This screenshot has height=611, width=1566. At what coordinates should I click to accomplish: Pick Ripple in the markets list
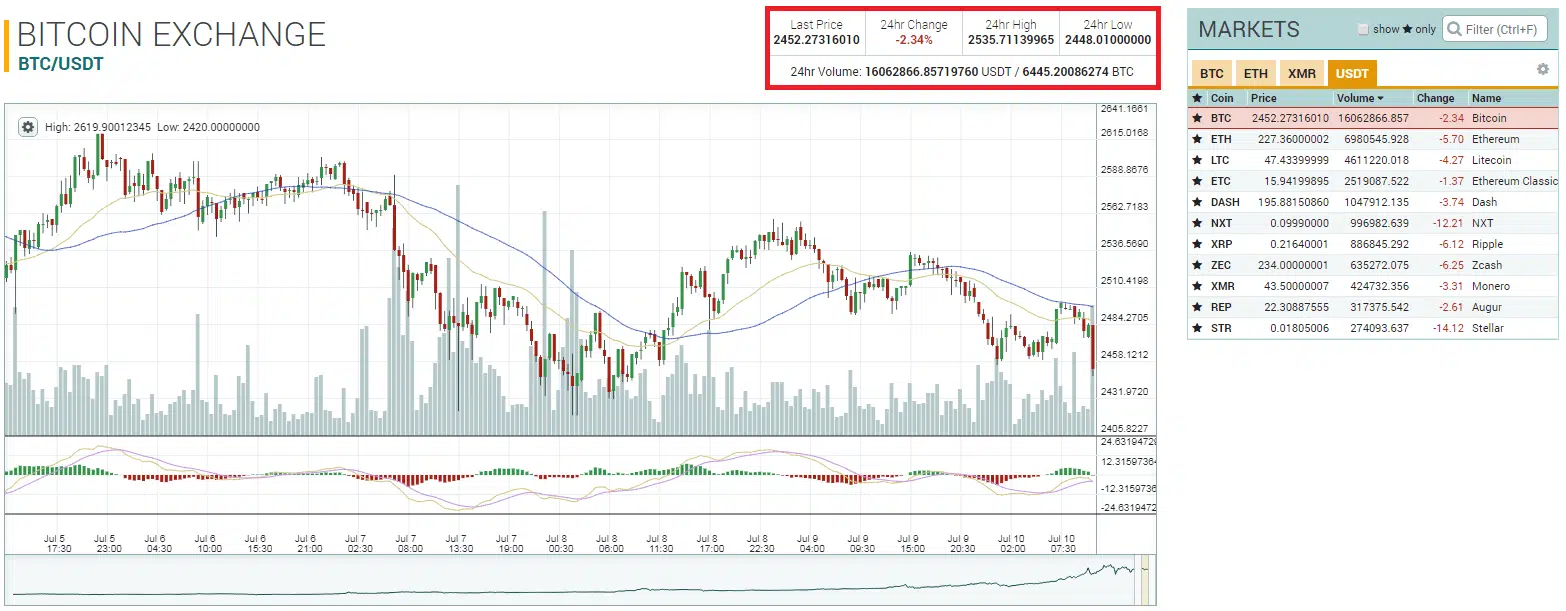(1487, 244)
